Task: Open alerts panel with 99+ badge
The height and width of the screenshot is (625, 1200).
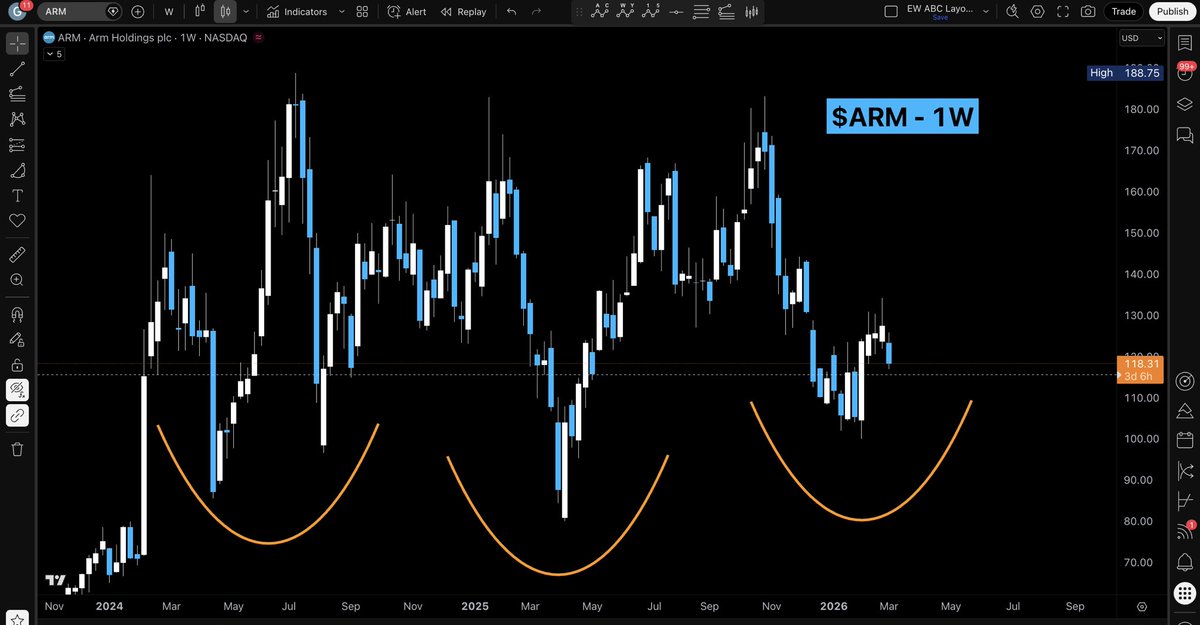Action: (1185, 72)
